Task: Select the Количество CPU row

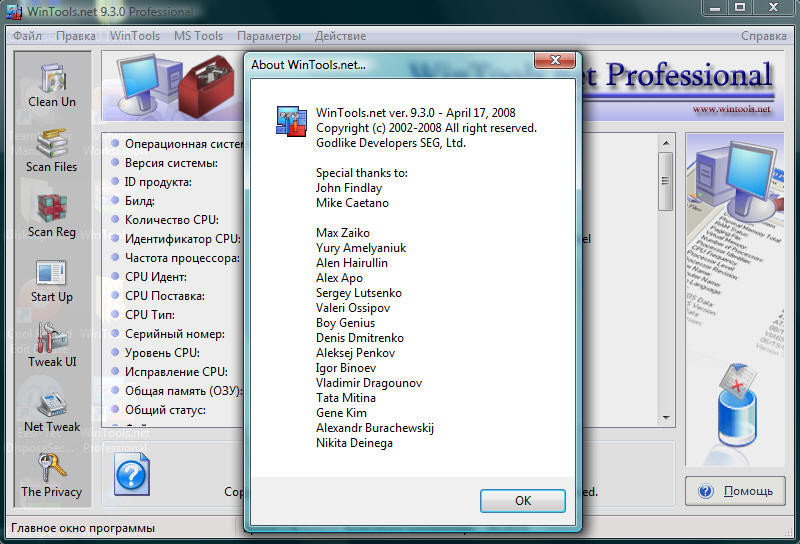Action: (x=165, y=219)
